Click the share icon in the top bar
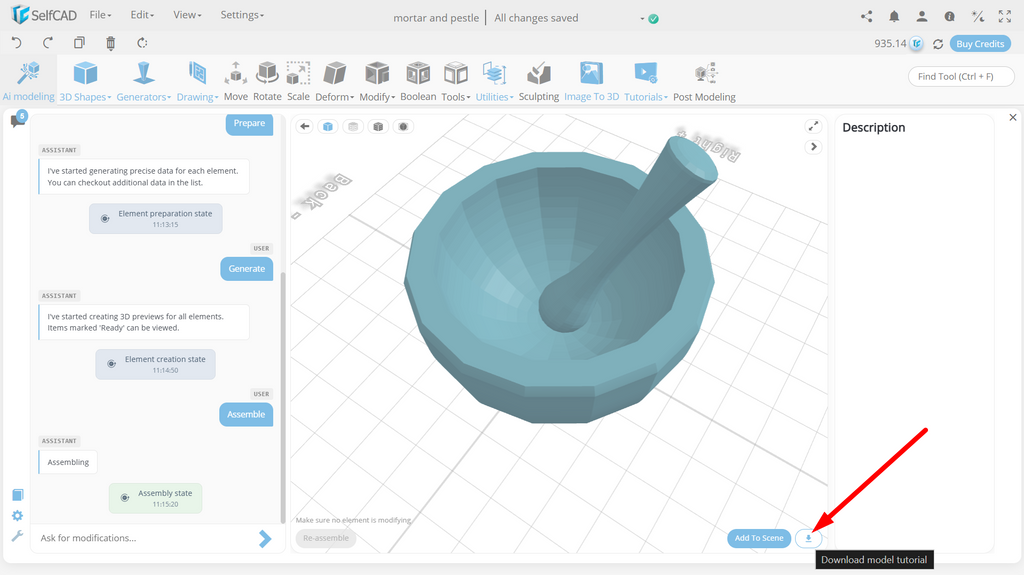The width and height of the screenshot is (1024, 575). click(x=867, y=16)
